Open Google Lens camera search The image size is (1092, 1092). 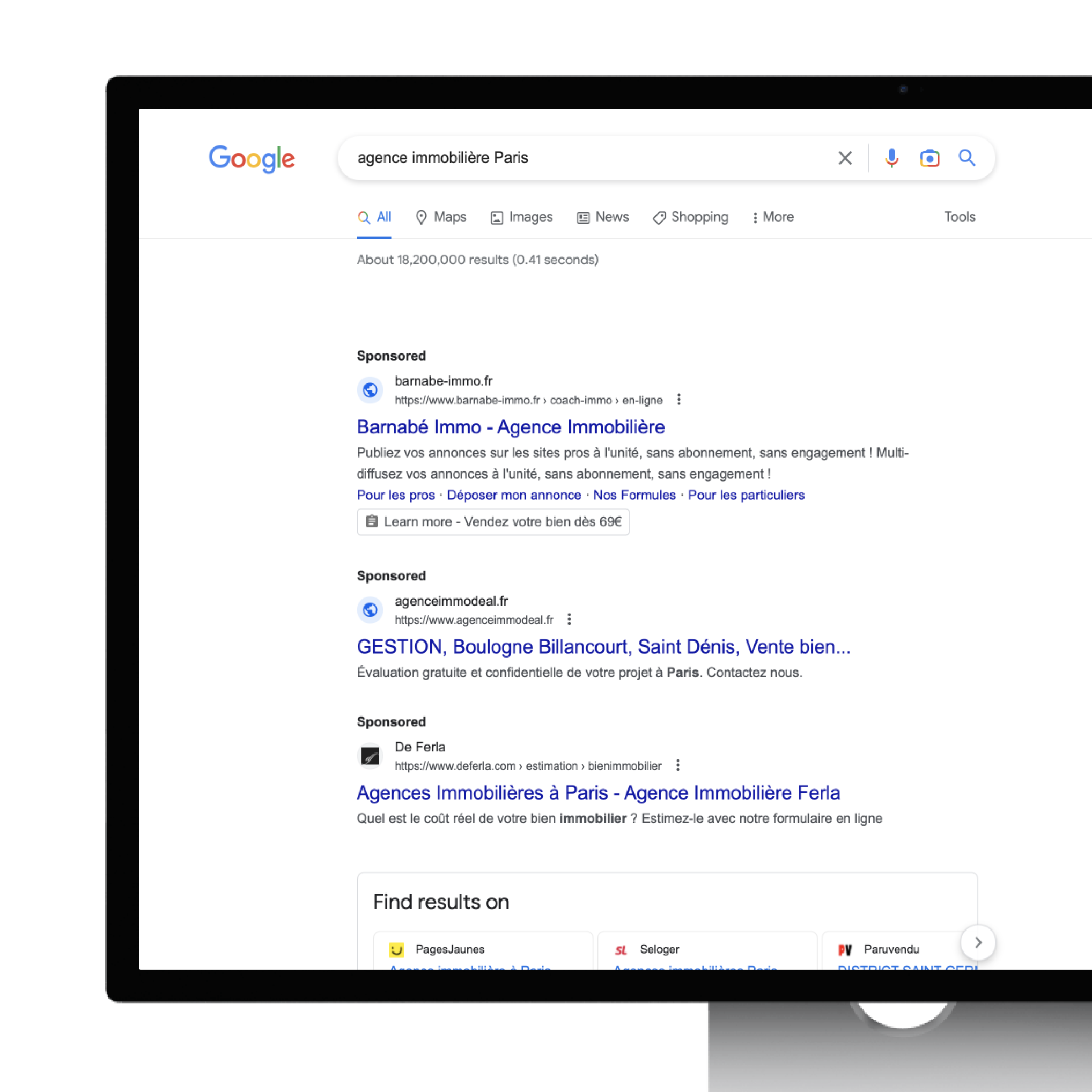929,158
